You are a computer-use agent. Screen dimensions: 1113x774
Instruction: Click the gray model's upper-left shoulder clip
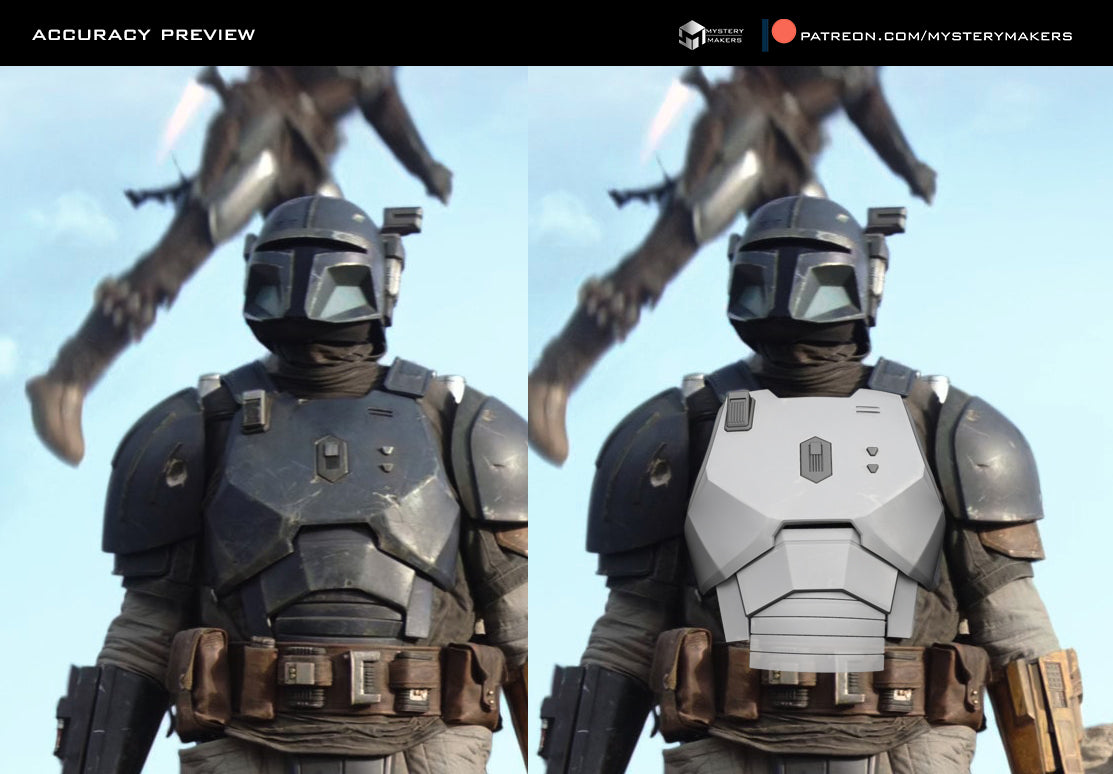pos(740,410)
